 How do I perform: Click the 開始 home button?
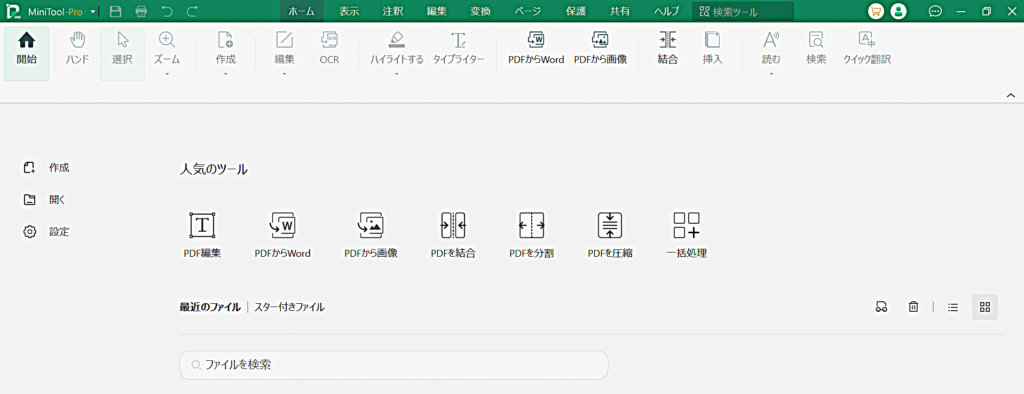coord(27,54)
